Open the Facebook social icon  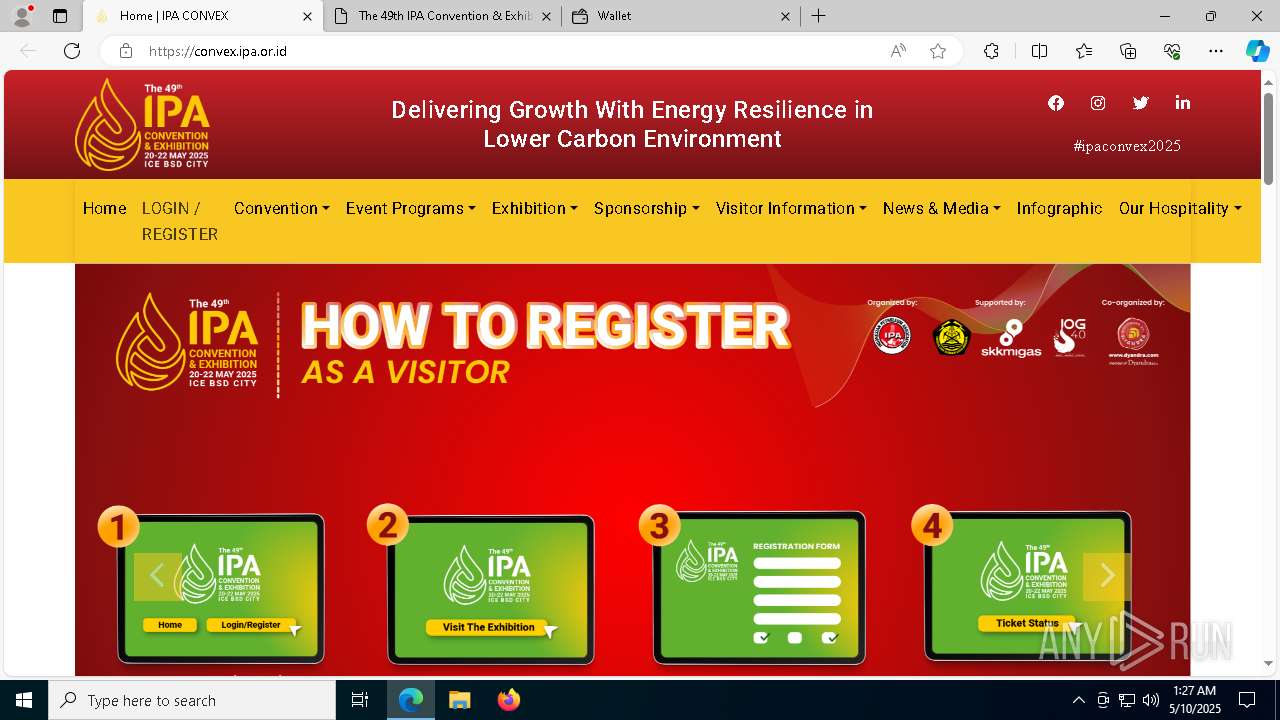(x=1056, y=103)
